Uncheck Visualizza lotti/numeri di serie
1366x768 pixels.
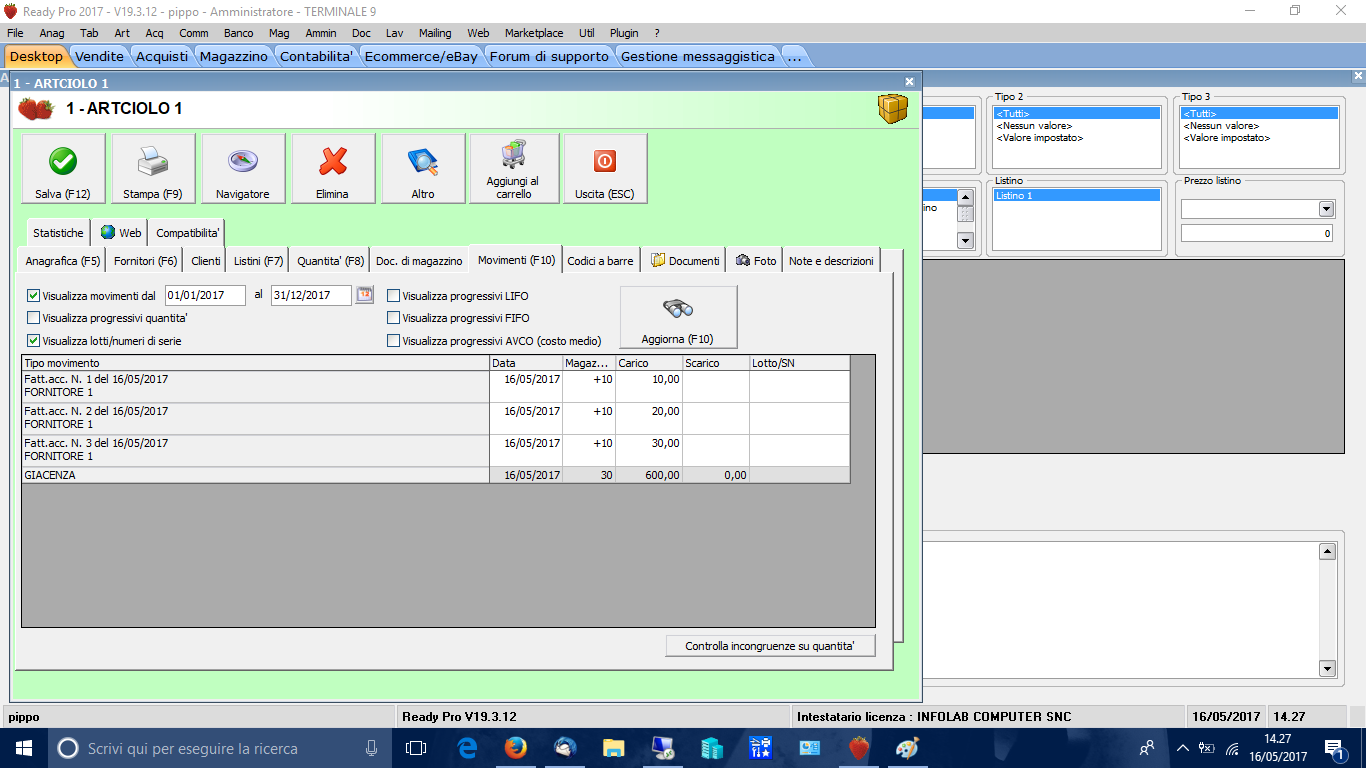pos(33,341)
